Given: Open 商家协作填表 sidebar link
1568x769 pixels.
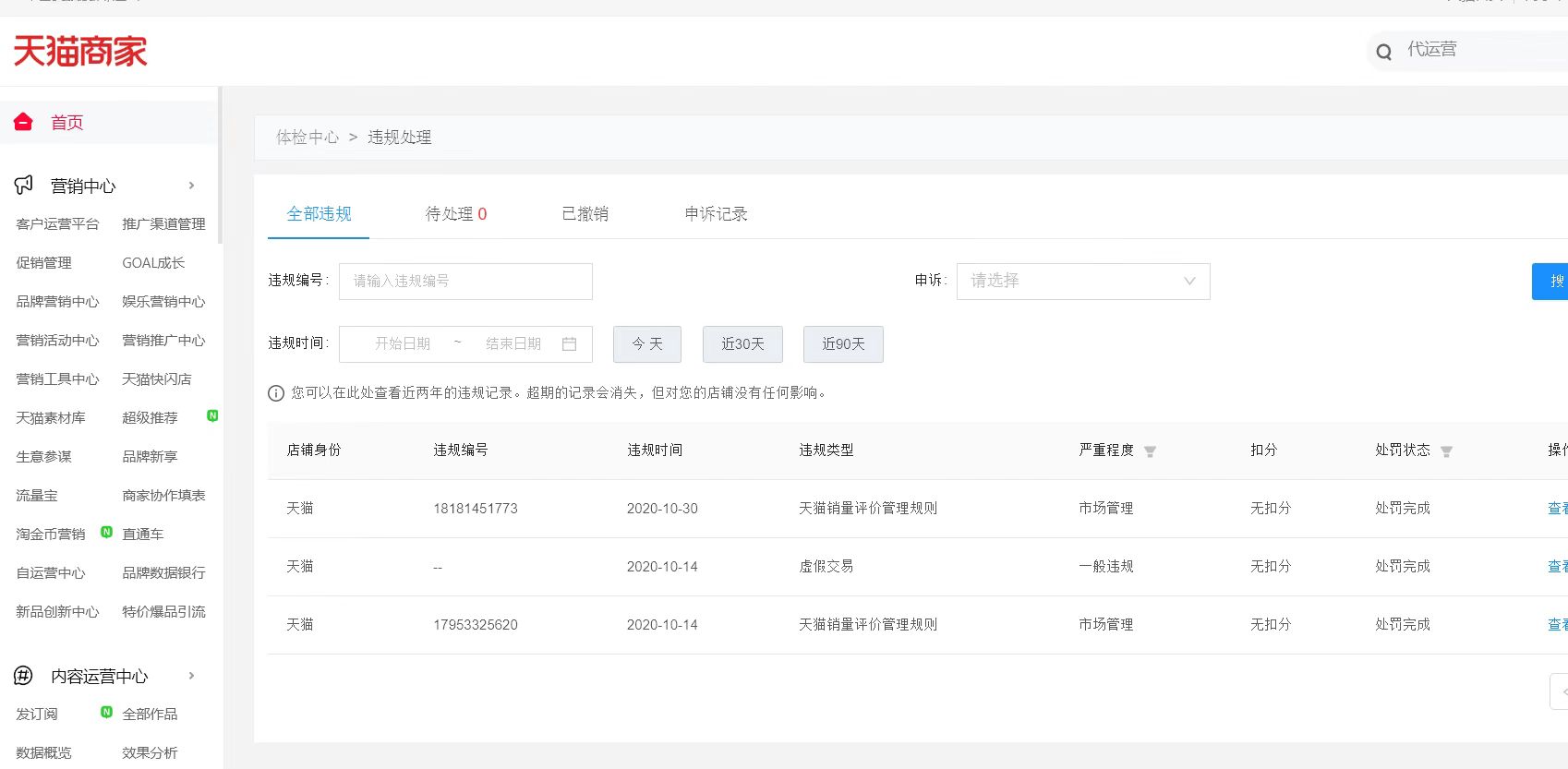Looking at the screenshot, I should (x=163, y=496).
